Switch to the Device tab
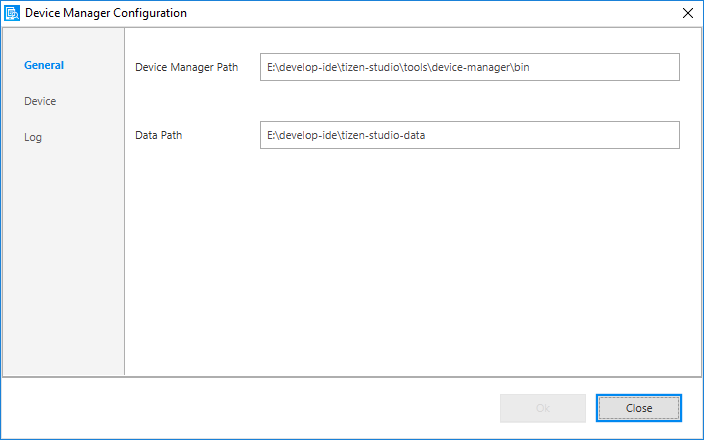704x440 pixels. (x=40, y=102)
